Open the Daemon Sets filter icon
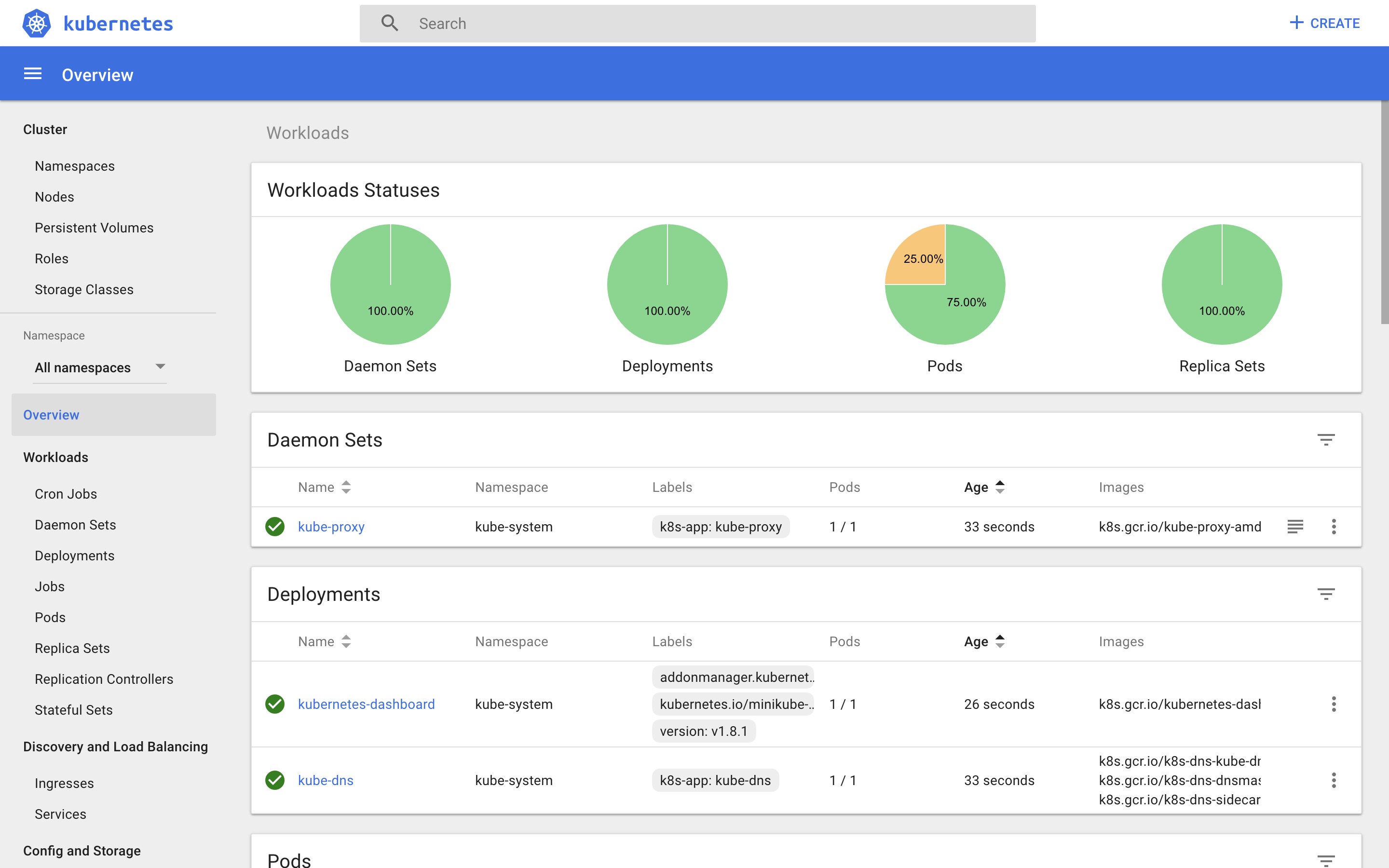The image size is (1389, 868). click(1325, 440)
